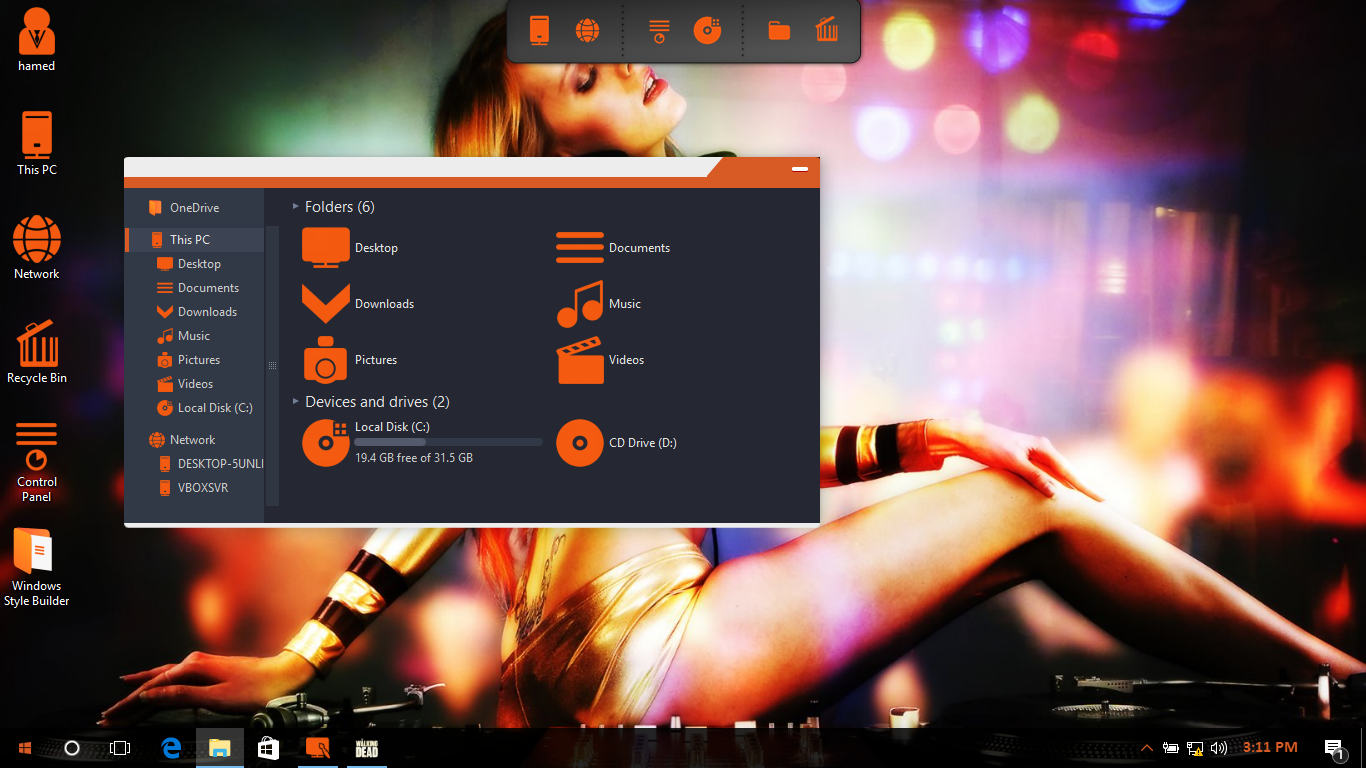
Task: Collapse the Devices and drives section
Action: (x=296, y=402)
